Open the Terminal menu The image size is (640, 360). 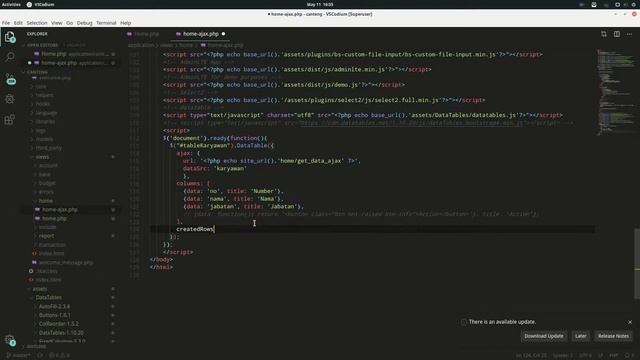(x=106, y=23)
